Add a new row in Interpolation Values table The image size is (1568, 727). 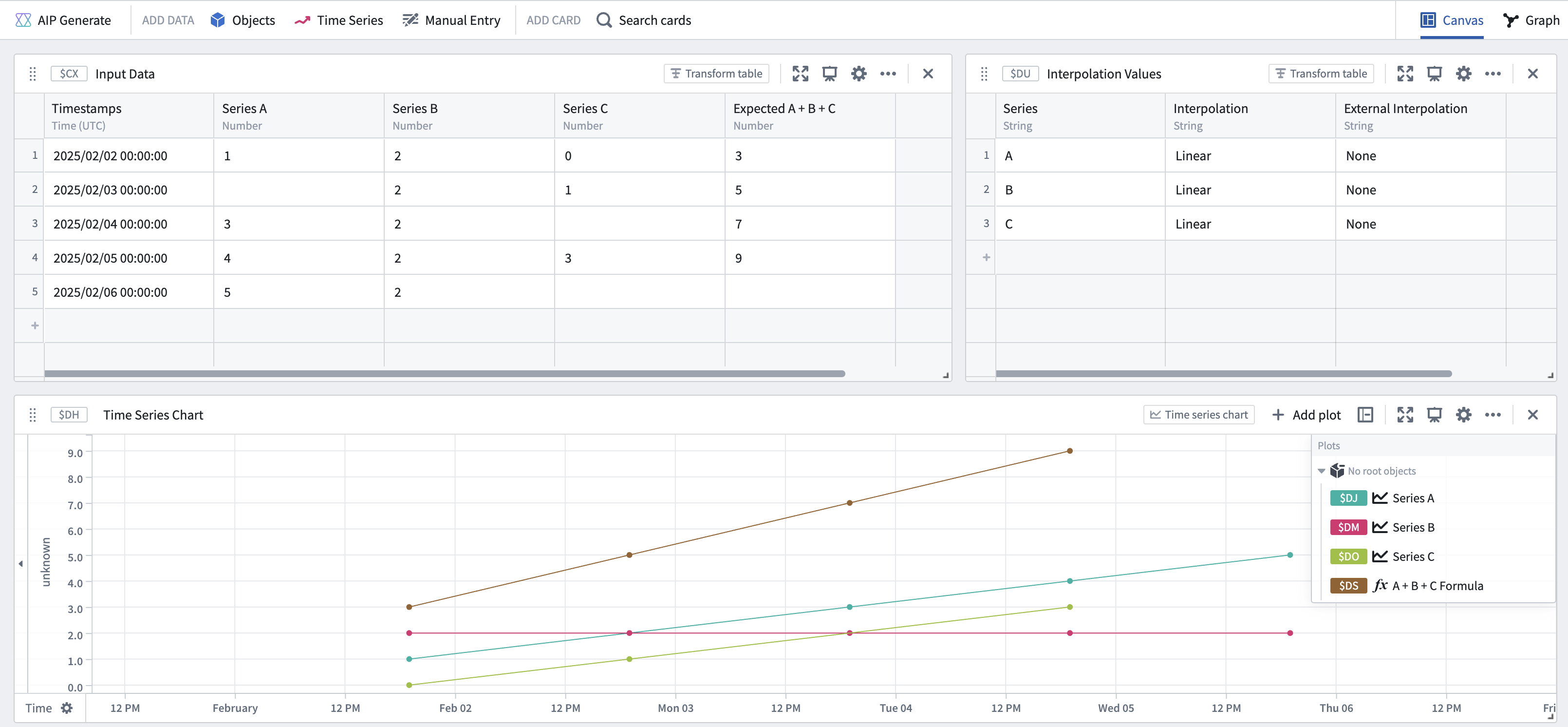point(986,258)
